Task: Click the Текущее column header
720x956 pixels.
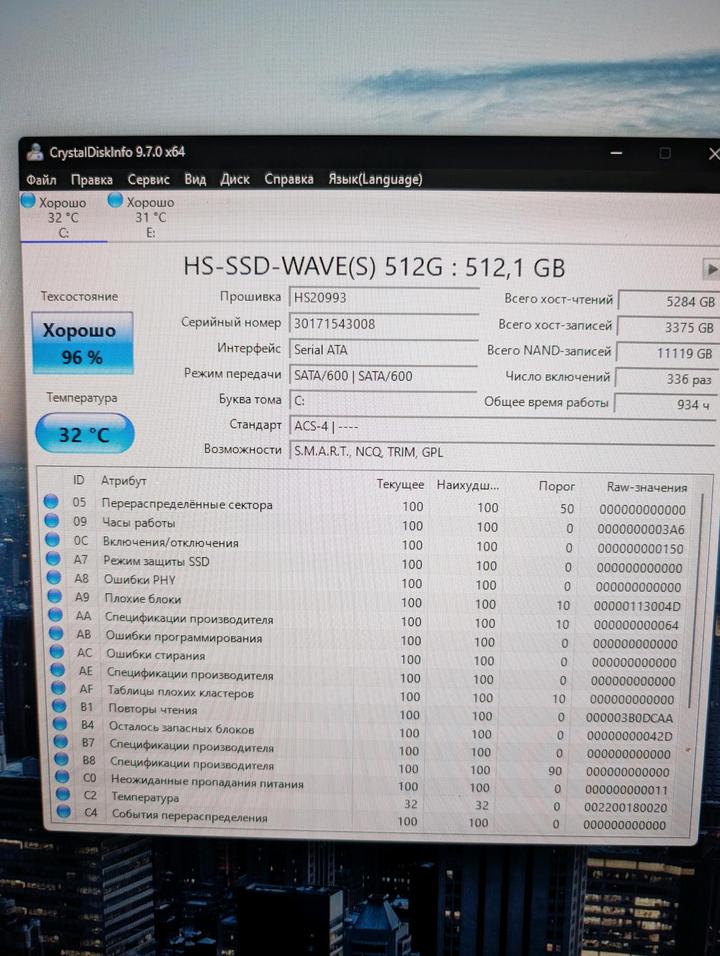Action: [x=400, y=484]
